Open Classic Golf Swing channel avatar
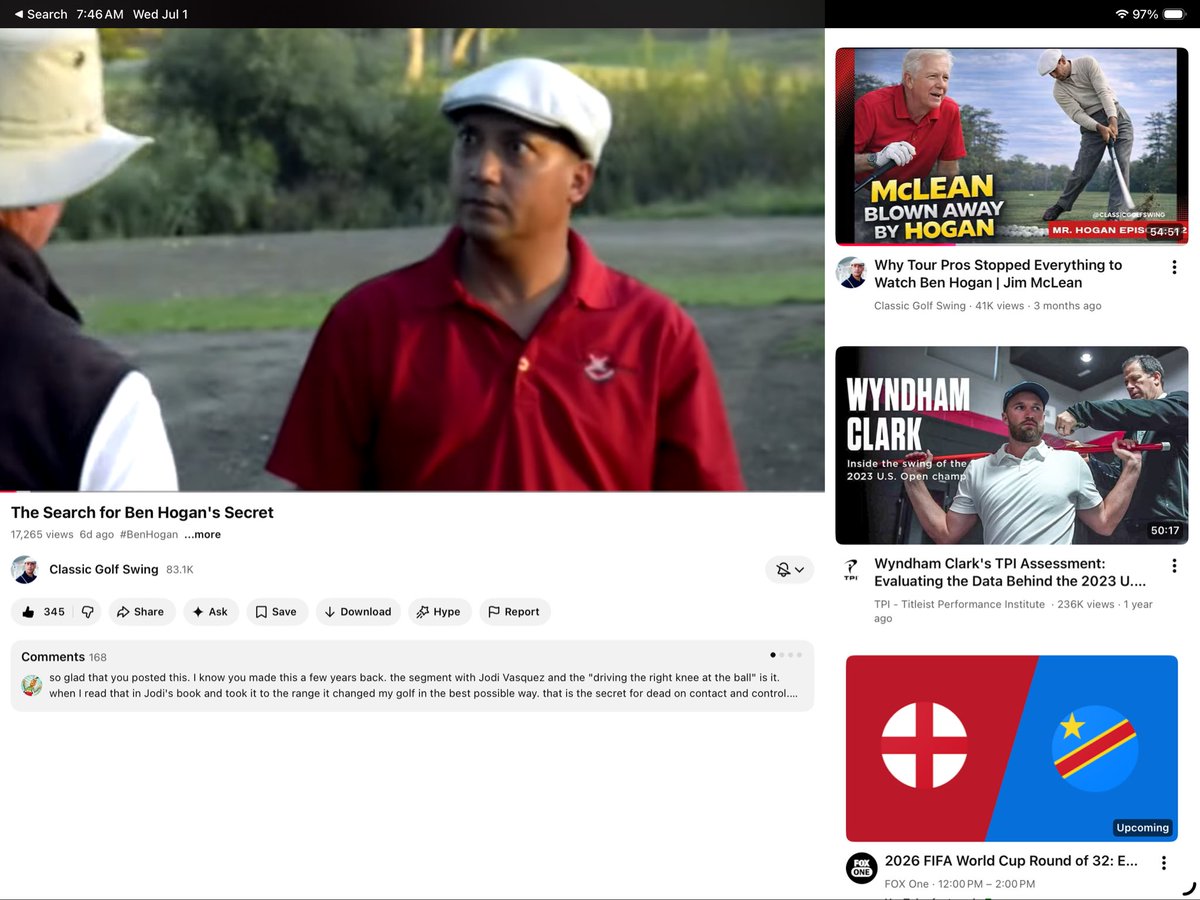1200x900 pixels. pos(25,569)
